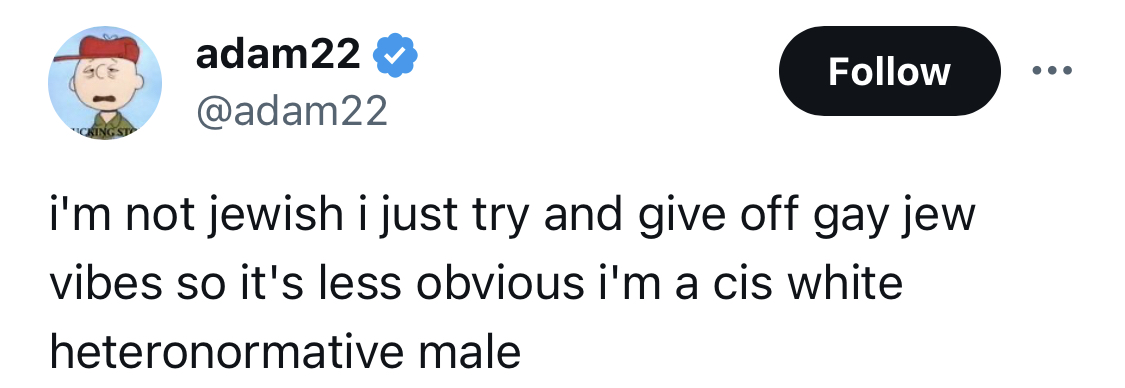Click the red cap in the avatar image
This screenshot has width=1125, height=388.
click(x=109, y=49)
